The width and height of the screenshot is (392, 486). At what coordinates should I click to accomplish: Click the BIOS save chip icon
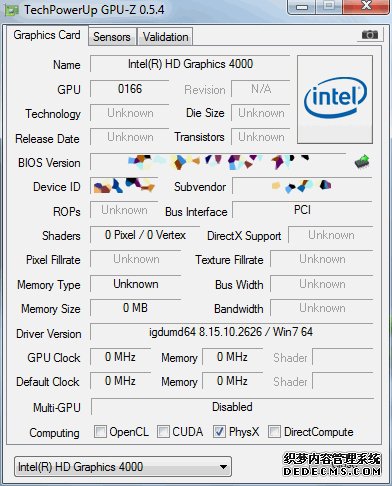coord(362,162)
